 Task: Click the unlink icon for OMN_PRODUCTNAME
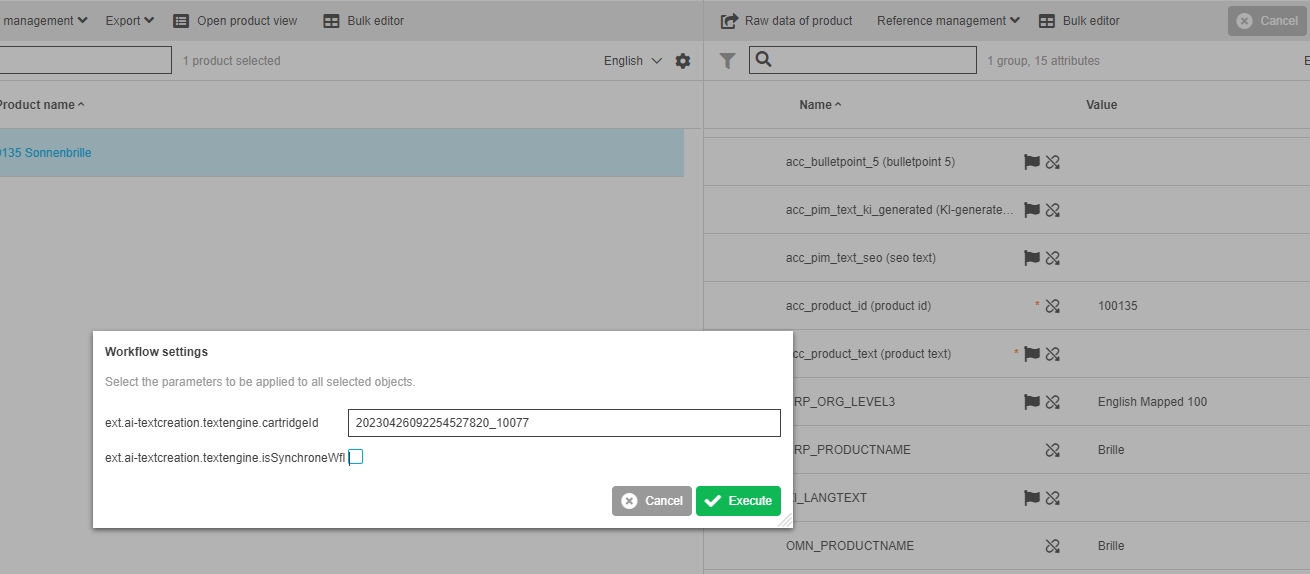1052,546
